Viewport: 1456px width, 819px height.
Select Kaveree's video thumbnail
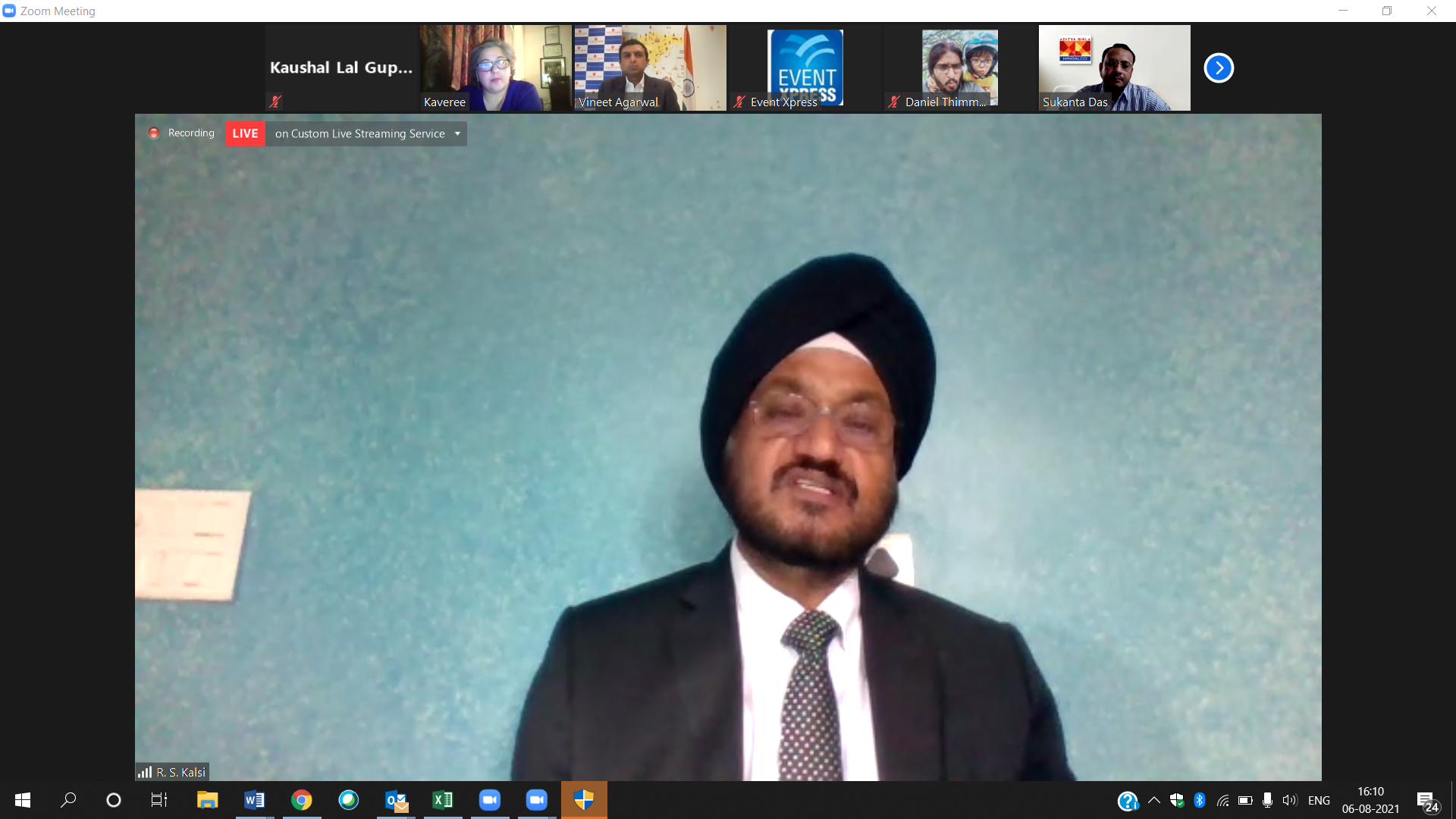495,67
